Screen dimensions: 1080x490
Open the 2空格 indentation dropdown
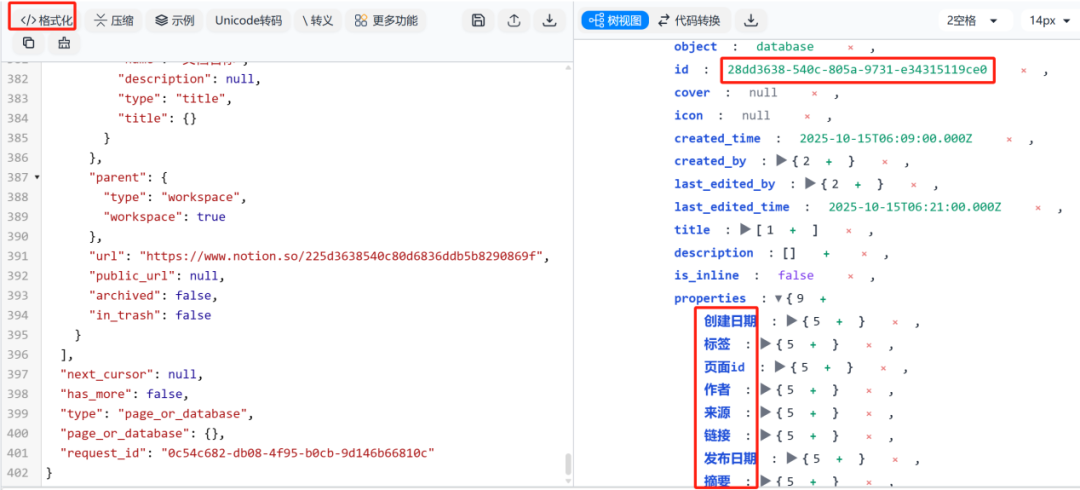pyautogui.click(x=973, y=20)
